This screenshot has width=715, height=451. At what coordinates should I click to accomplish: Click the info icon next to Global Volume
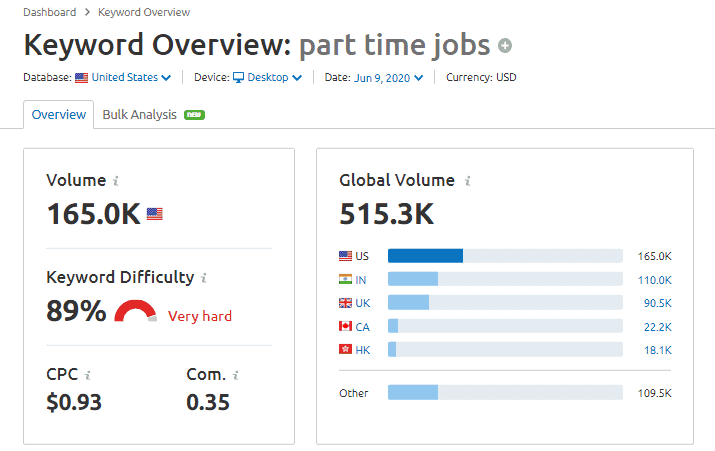467,181
